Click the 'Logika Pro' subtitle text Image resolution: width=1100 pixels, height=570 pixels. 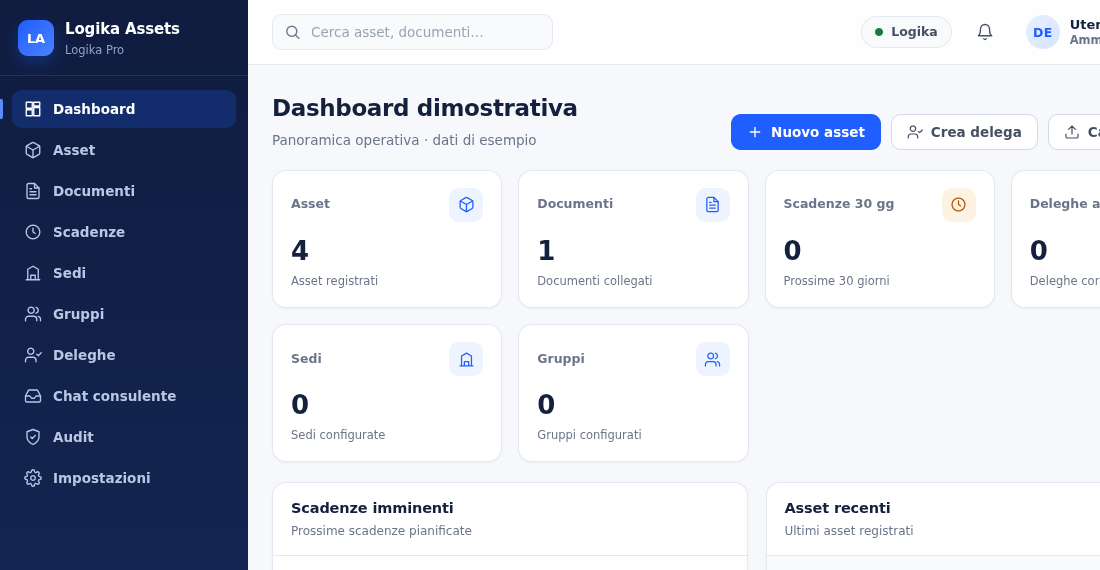[94, 50]
